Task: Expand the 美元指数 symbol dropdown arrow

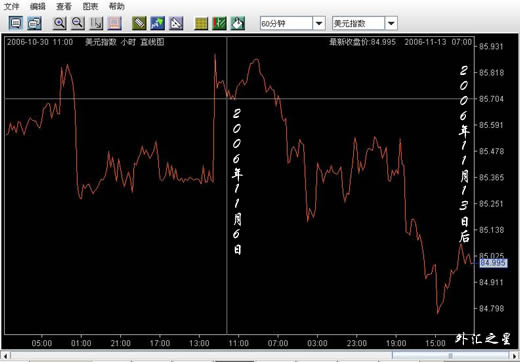Action: point(391,23)
